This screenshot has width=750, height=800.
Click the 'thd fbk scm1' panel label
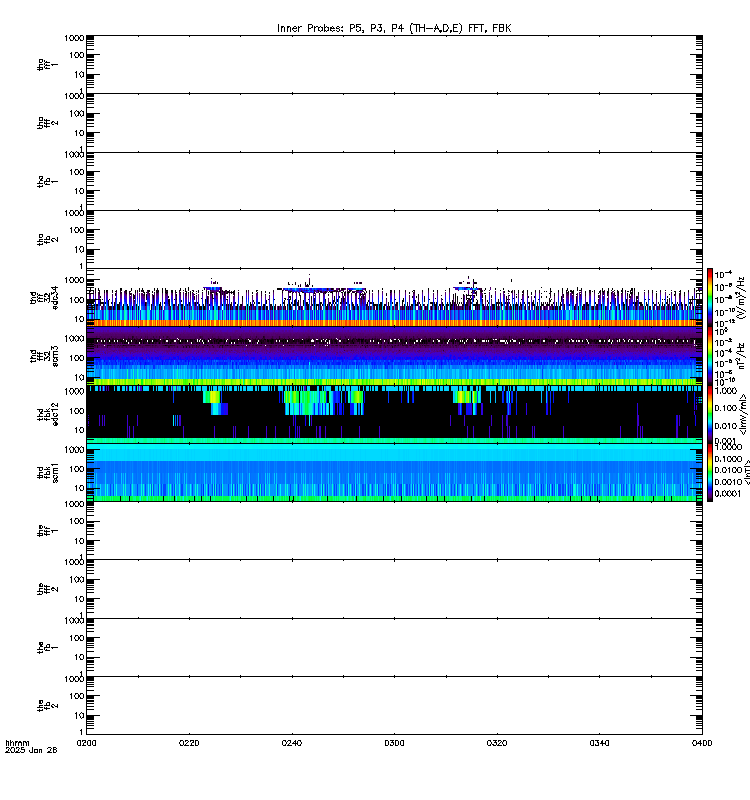[47, 473]
